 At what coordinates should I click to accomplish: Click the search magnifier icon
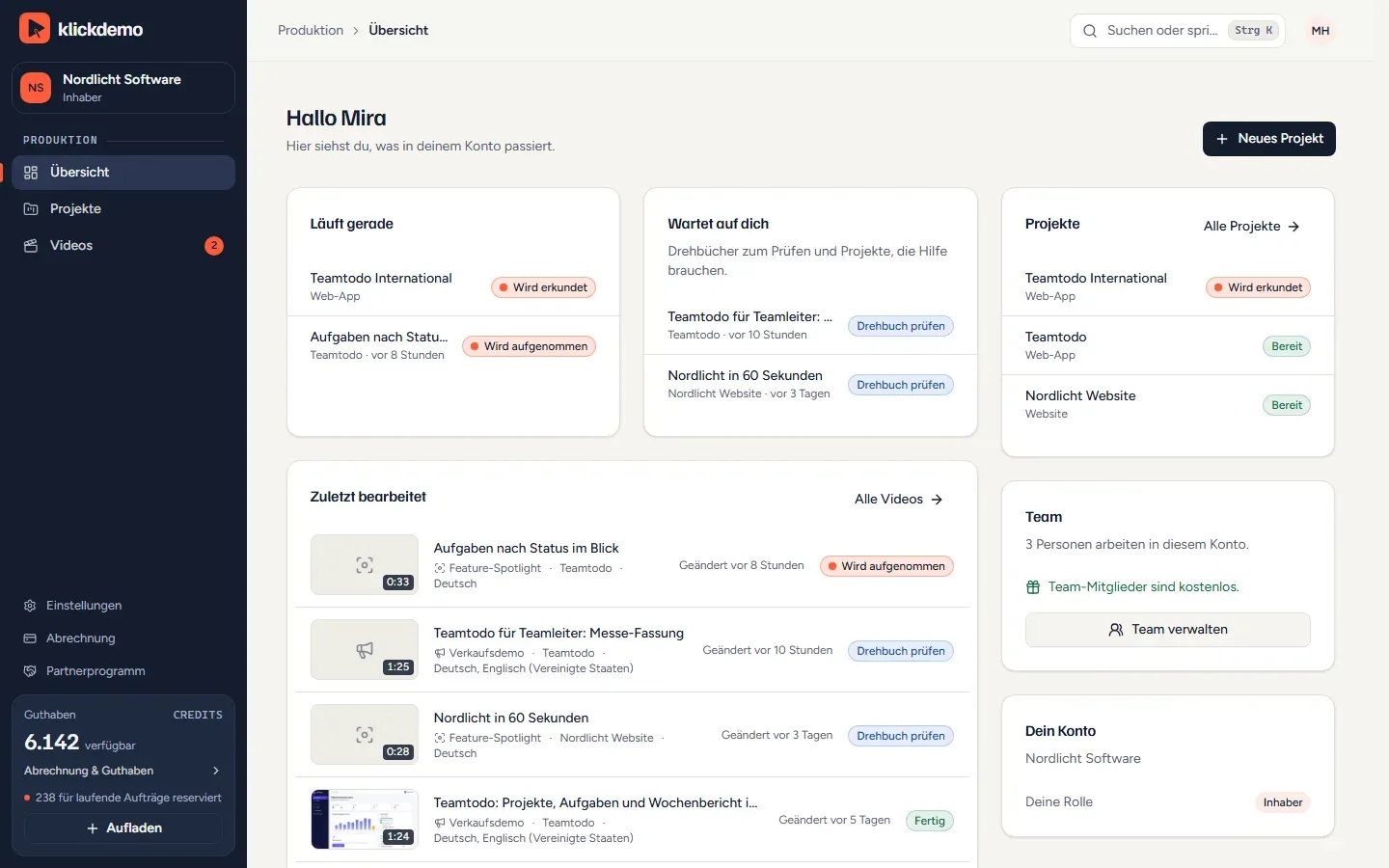point(1090,31)
